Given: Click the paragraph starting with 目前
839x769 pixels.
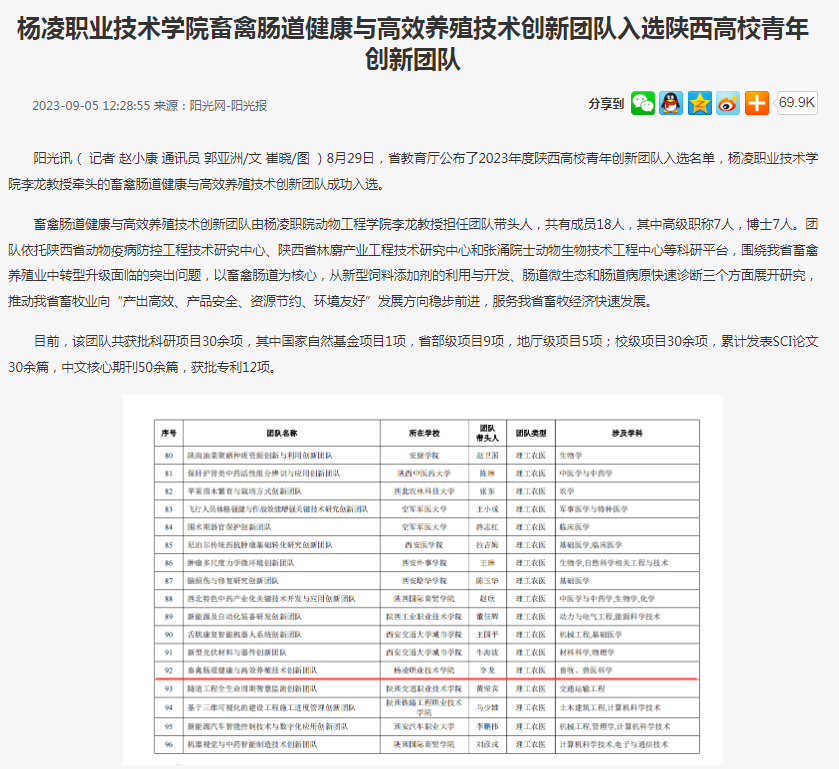Looking at the screenshot, I should pos(419,353).
